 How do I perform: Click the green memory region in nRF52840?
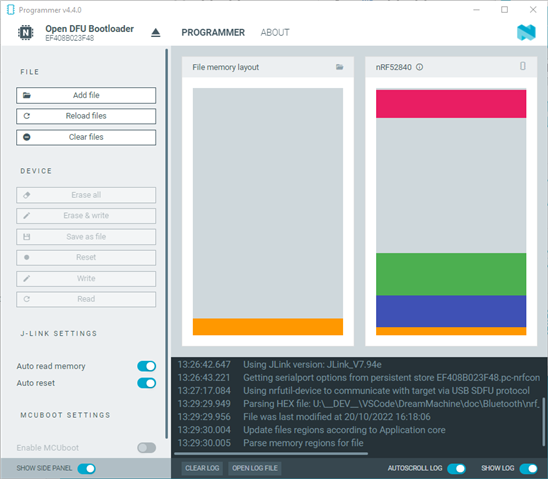(451, 274)
